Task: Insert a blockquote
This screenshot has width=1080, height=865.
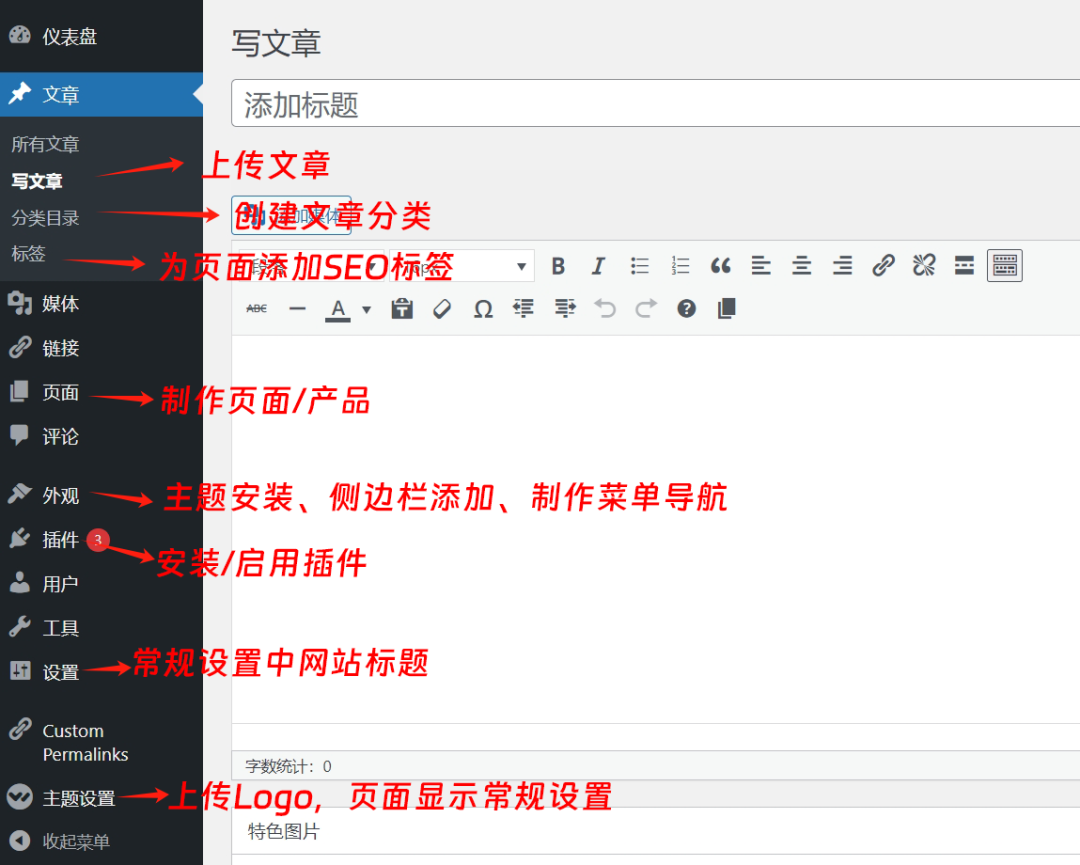Action: (720, 265)
